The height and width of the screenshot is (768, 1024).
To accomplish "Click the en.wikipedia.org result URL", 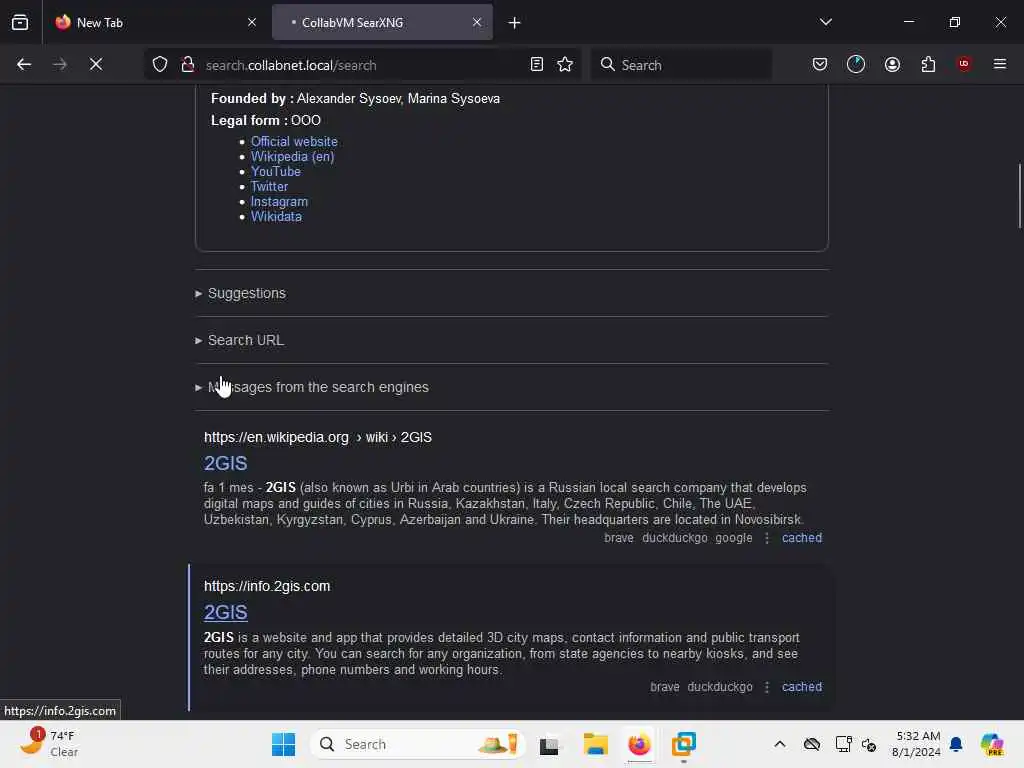I will point(317,437).
